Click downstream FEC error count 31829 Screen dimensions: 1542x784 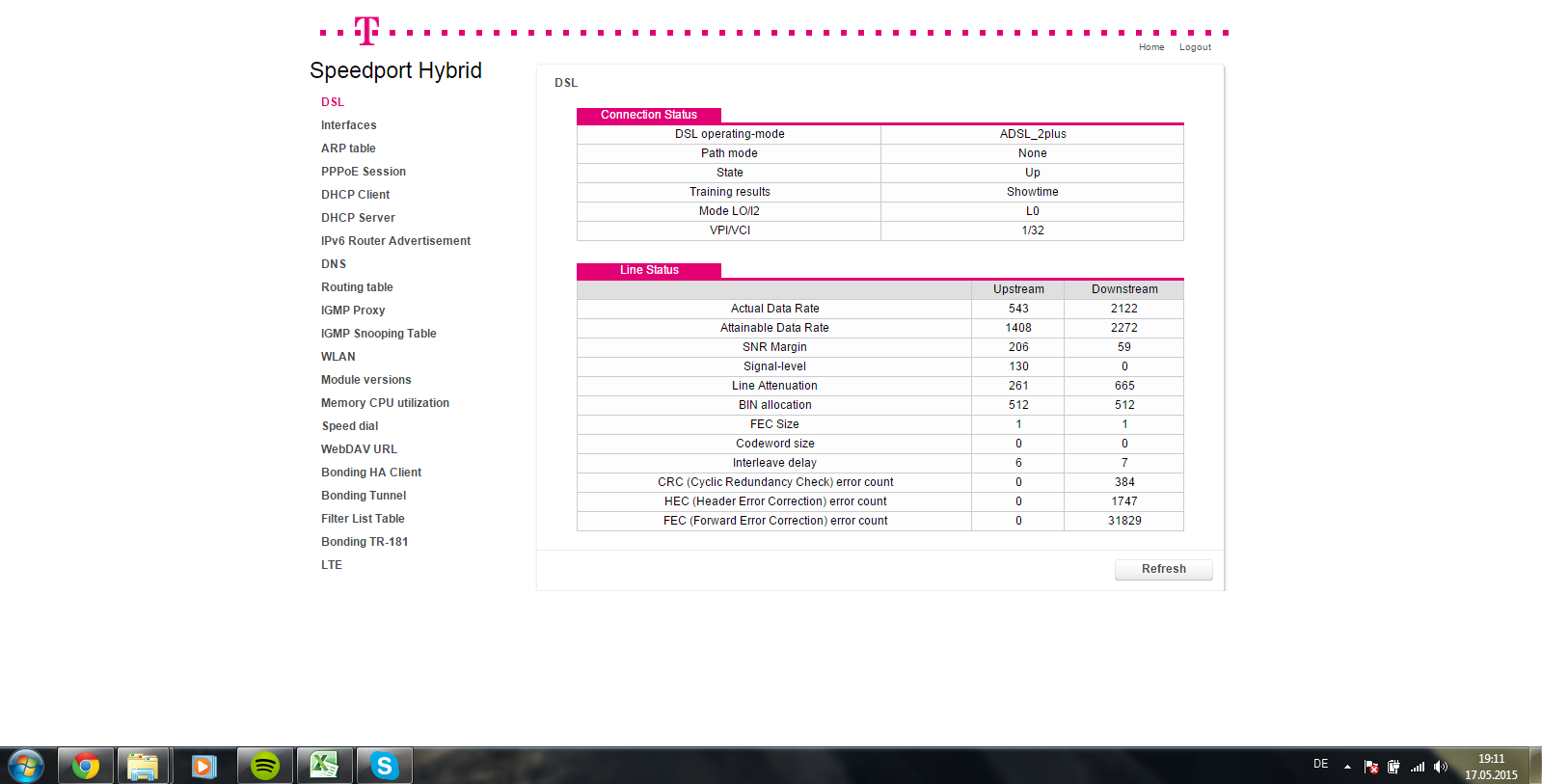click(x=1124, y=521)
